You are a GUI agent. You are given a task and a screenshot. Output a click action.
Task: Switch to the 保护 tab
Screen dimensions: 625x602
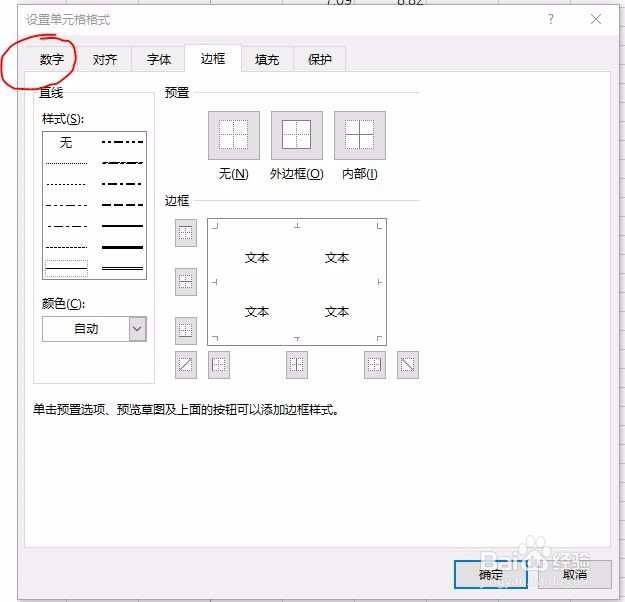(319, 59)
